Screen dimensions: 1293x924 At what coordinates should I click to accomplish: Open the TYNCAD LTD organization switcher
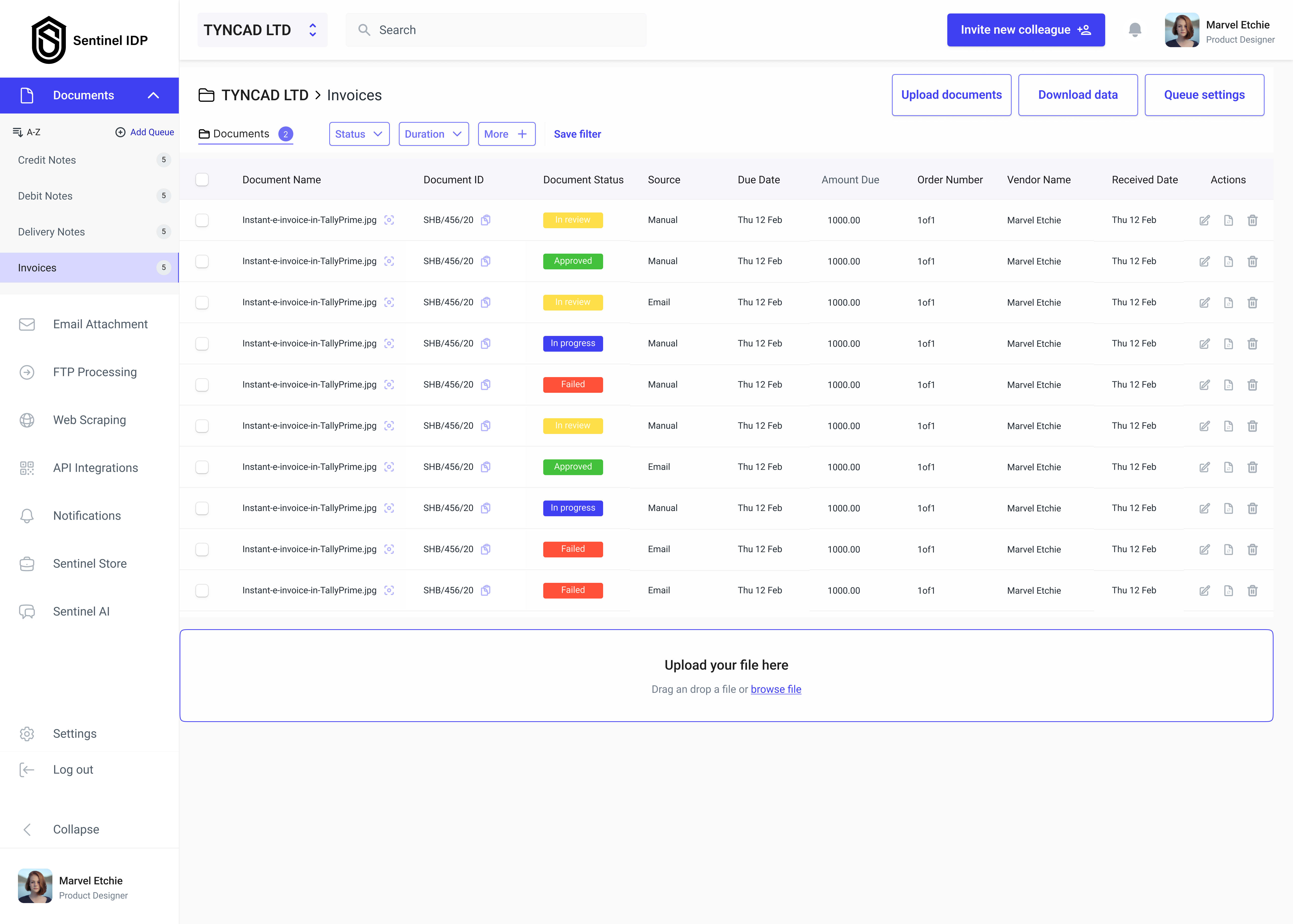pos(262,30)
